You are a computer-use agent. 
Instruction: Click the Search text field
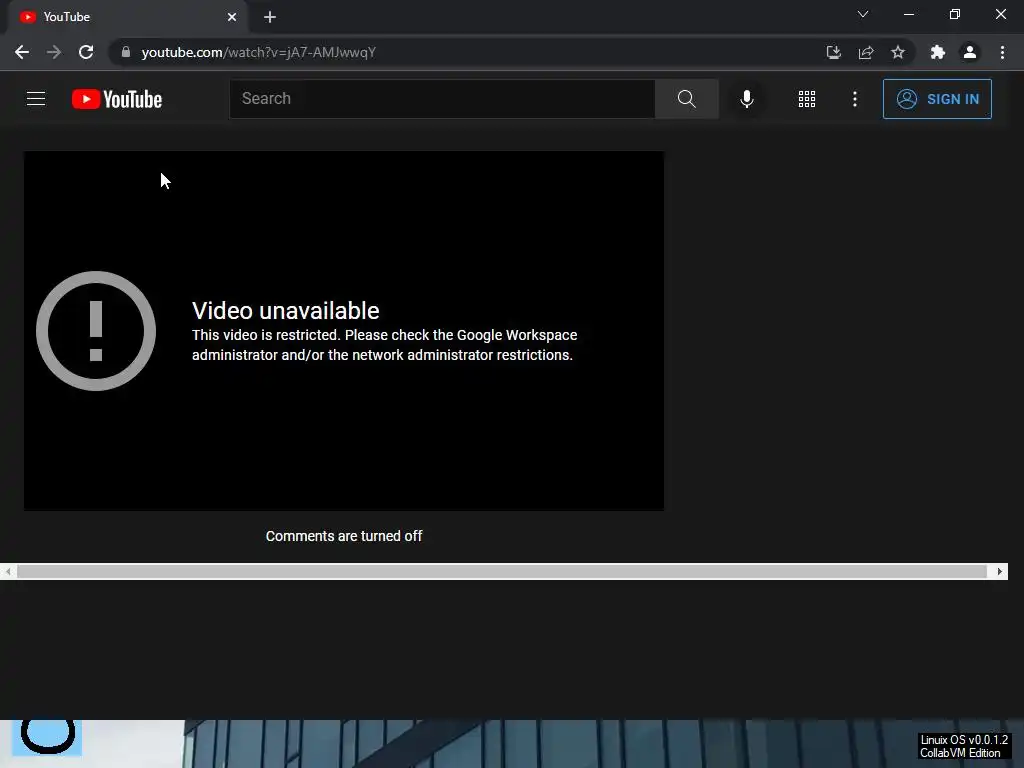pos(442,99)
